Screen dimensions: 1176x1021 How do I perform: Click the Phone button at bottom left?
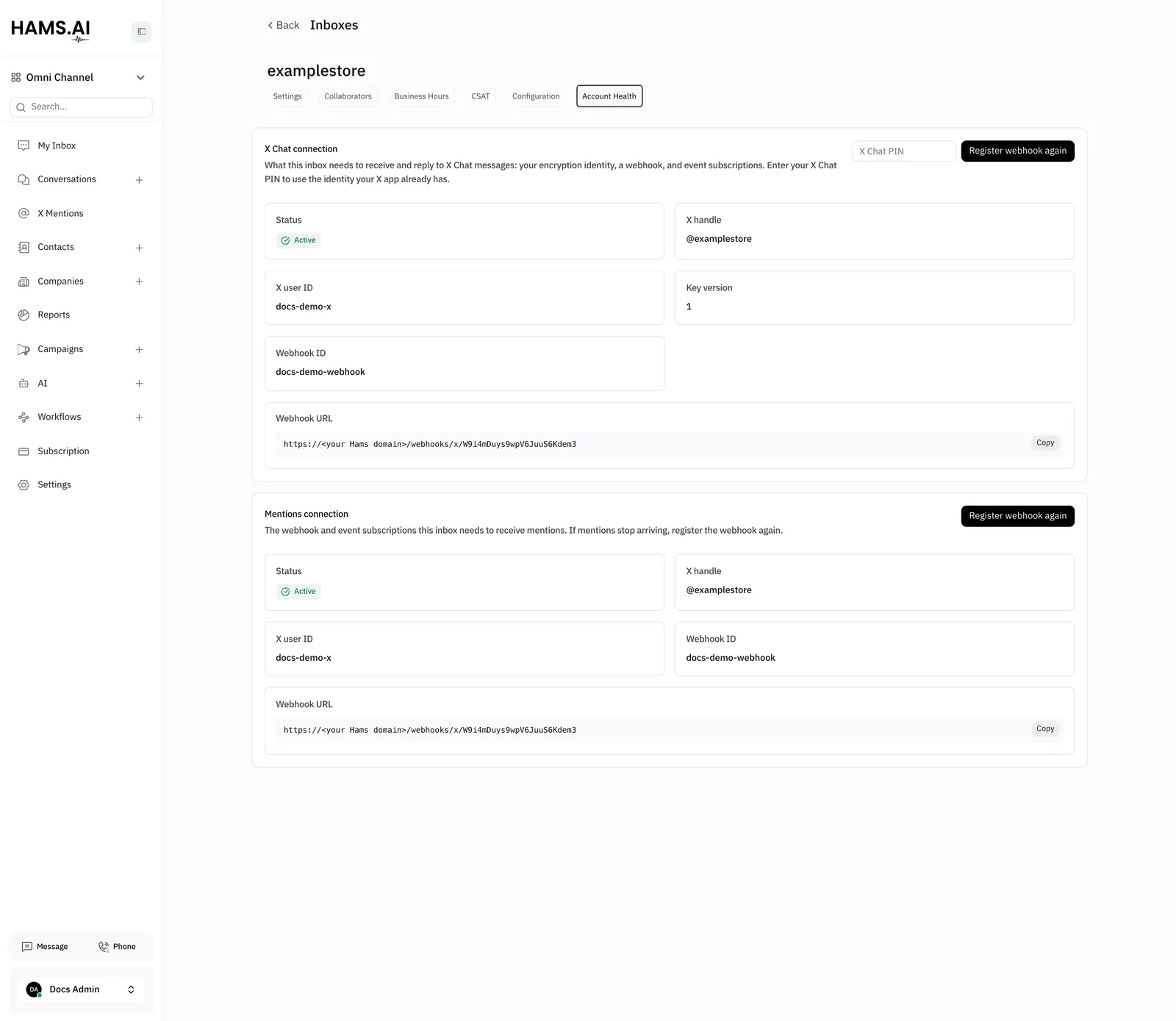(x=117, y=947)
